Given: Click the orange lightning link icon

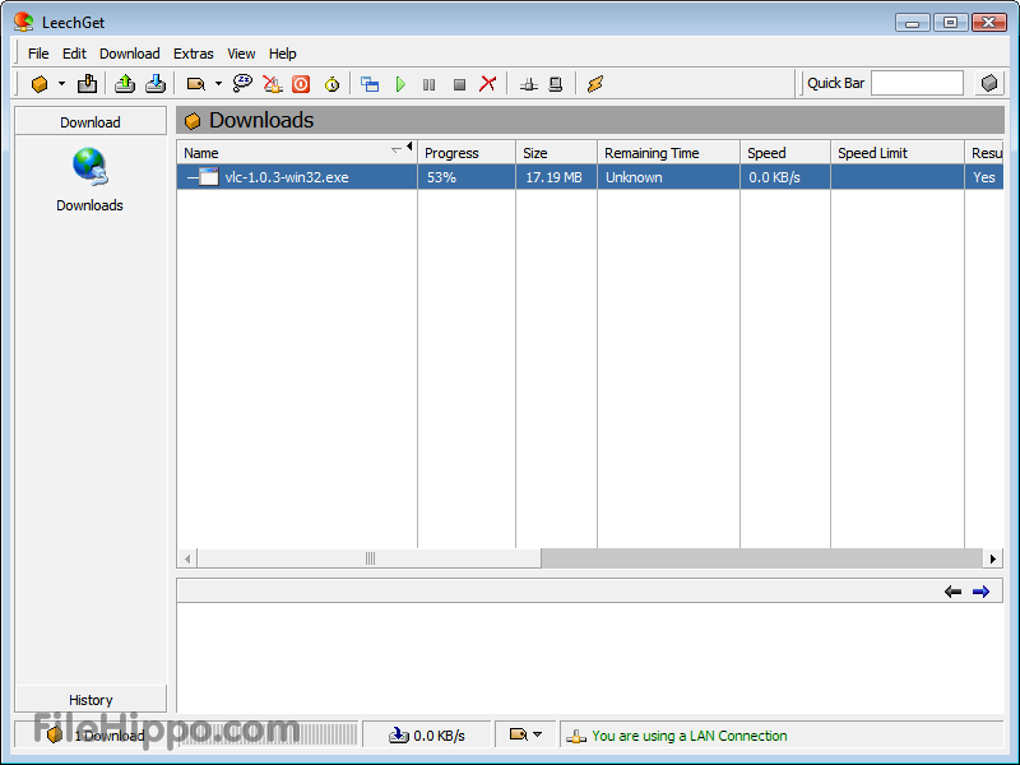Looking at the screenshot, I should pos(595,84).
